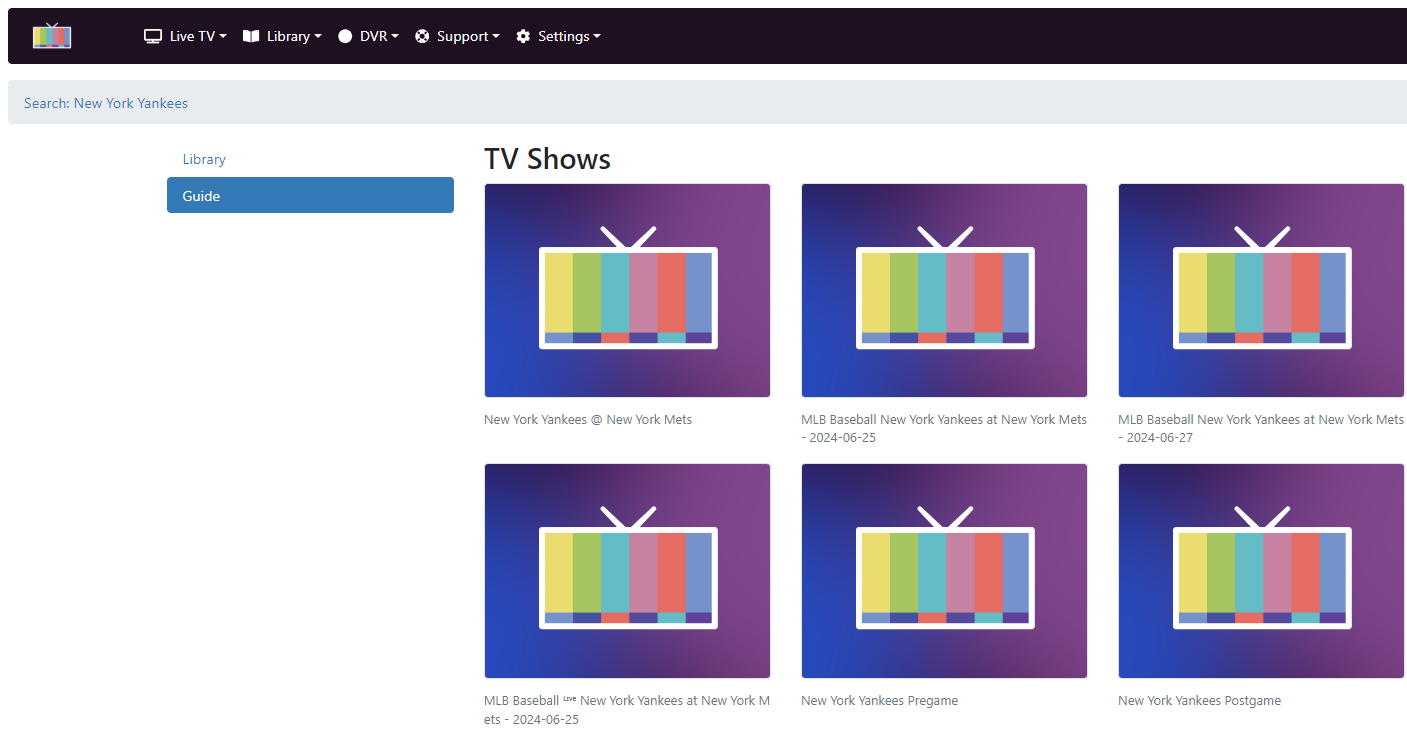
Task: Open the MLB Baseball 2024-06-27 game thumbnail
Action: pos(1261,290)
